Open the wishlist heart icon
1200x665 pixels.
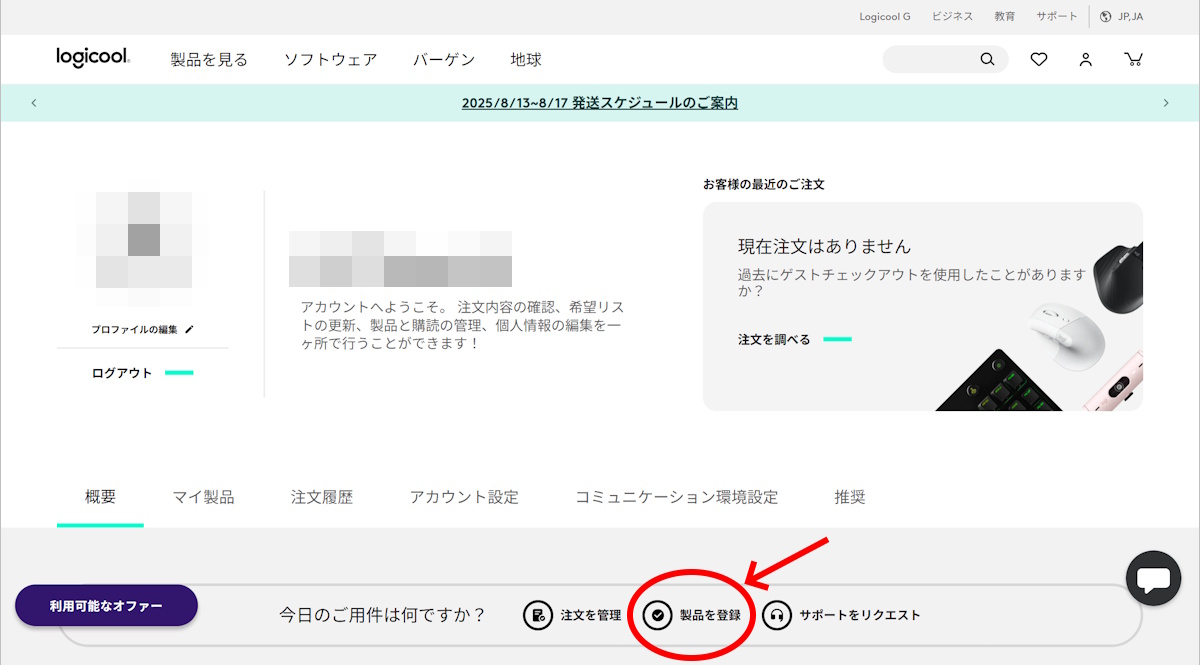[1038, 59]
